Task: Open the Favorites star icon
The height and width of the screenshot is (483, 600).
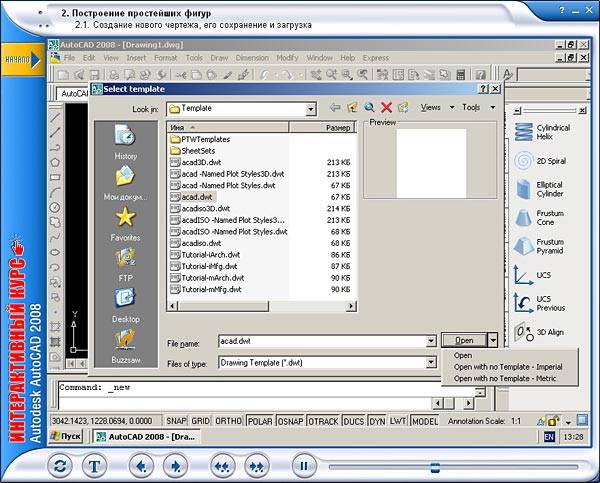Action: point(125,224)
